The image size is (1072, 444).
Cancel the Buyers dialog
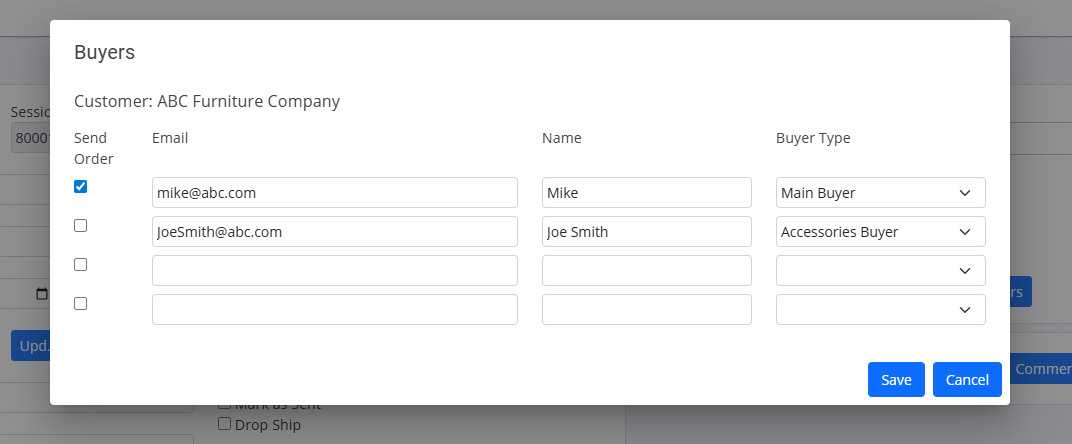(967, 380)
